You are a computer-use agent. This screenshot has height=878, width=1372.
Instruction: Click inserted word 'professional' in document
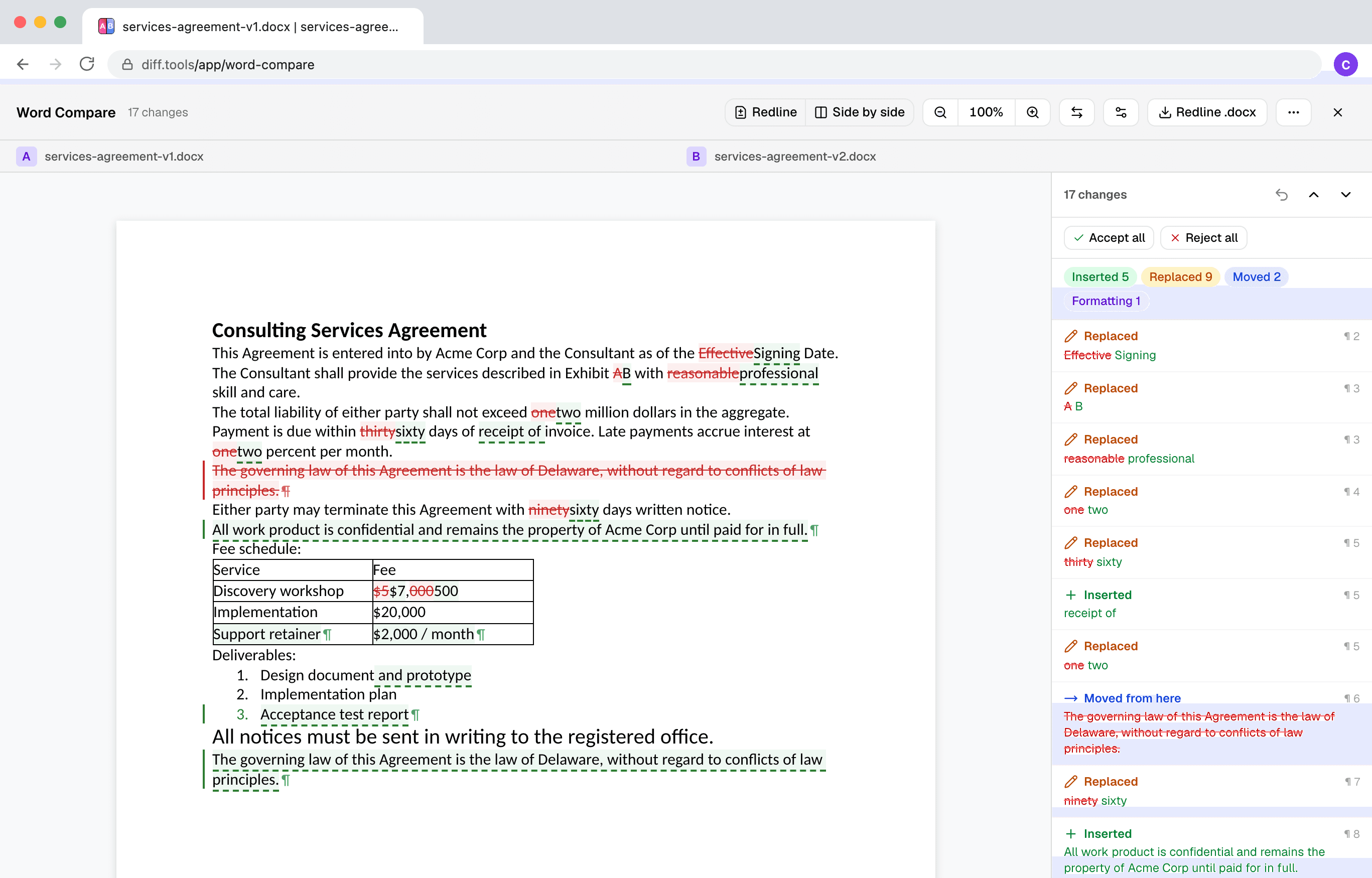pyautogui.click(x=778, y=373)
